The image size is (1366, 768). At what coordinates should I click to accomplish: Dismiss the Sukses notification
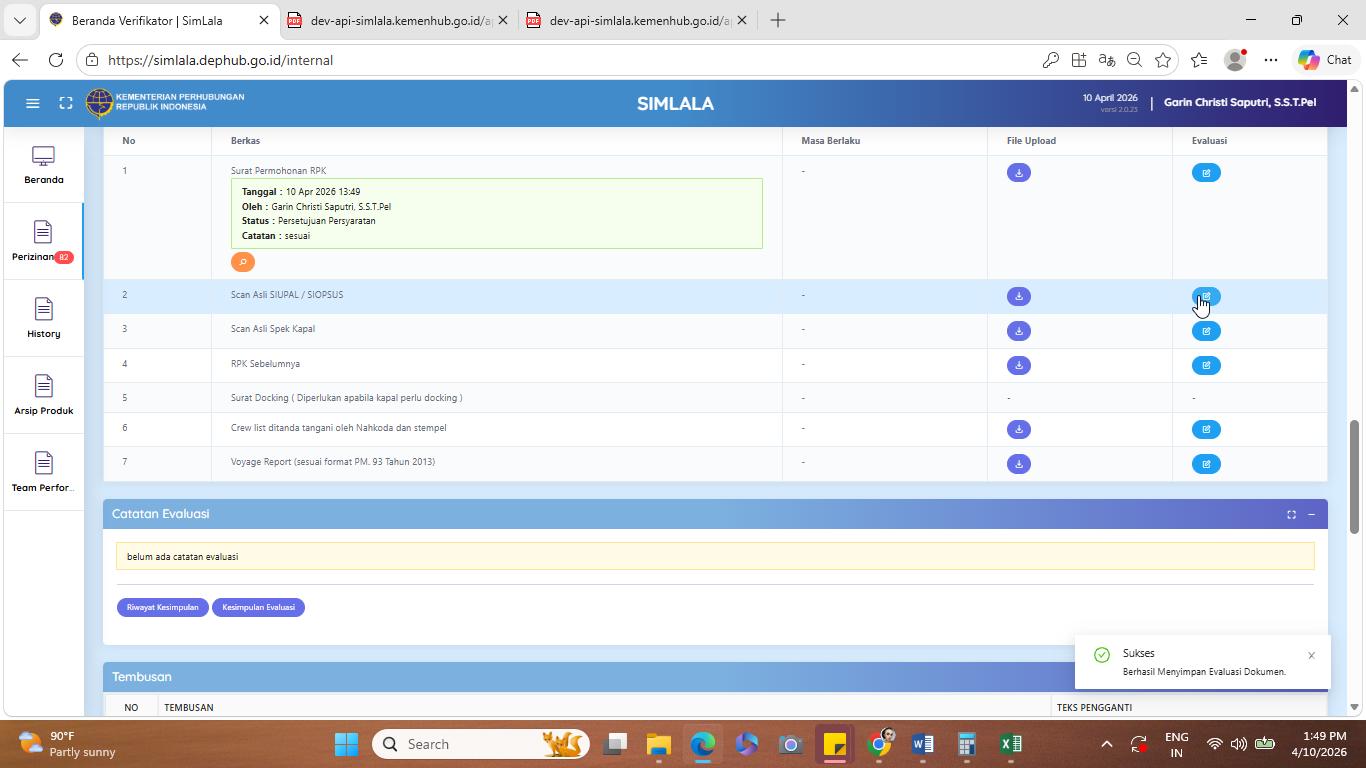click(x=1311, y=656)
